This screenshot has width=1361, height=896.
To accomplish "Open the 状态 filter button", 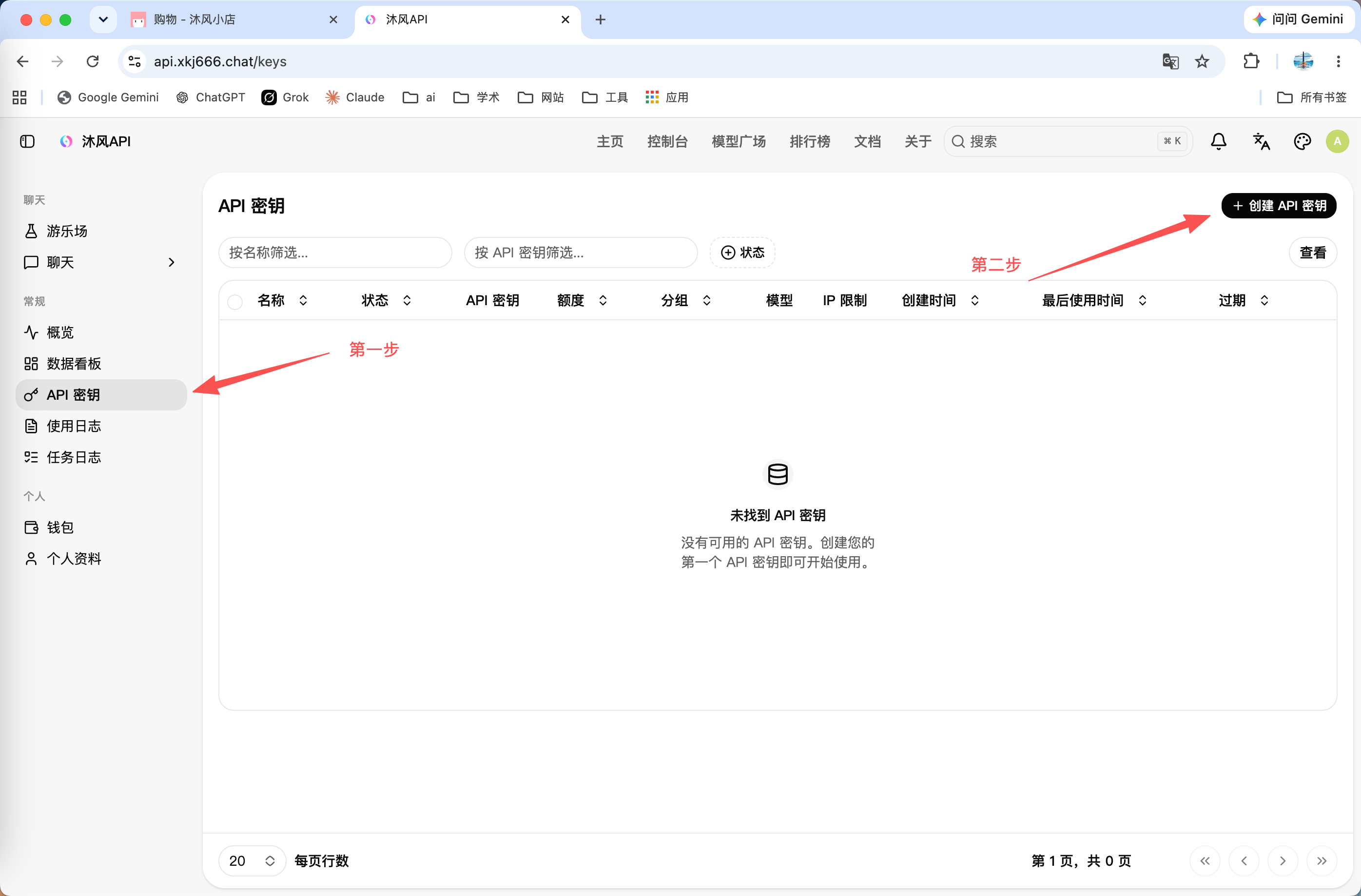I will click(x=742, y=253).
